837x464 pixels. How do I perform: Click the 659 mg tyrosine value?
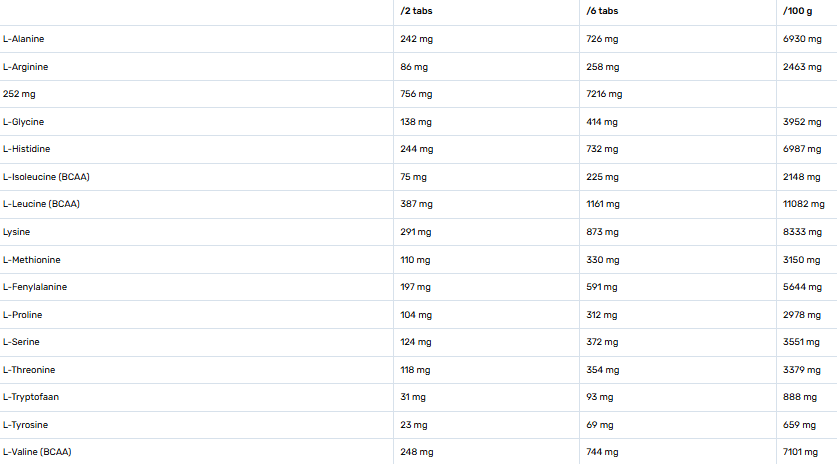(800, 425)
